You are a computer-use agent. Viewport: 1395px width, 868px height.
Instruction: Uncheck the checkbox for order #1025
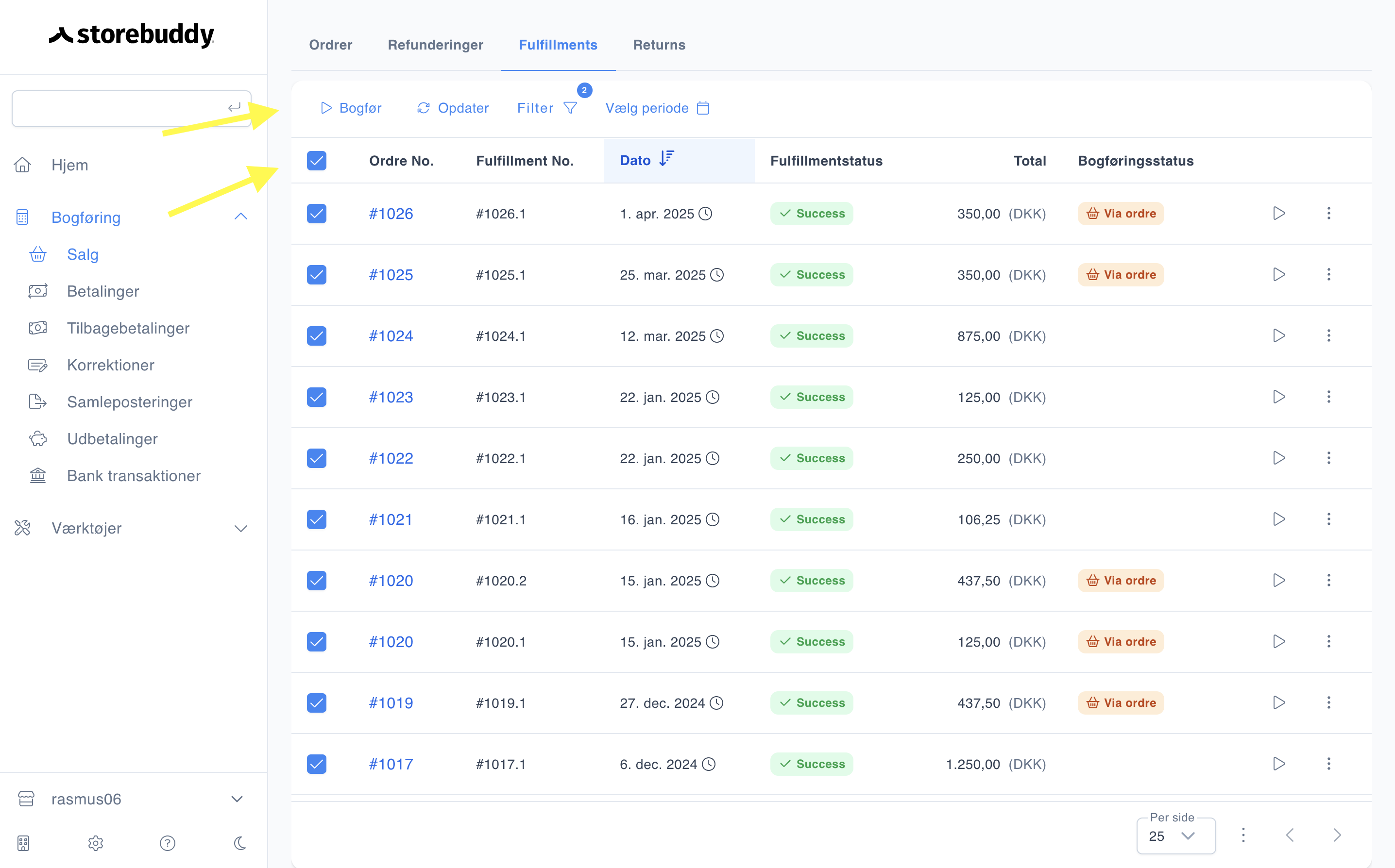[x=316, y=274]
